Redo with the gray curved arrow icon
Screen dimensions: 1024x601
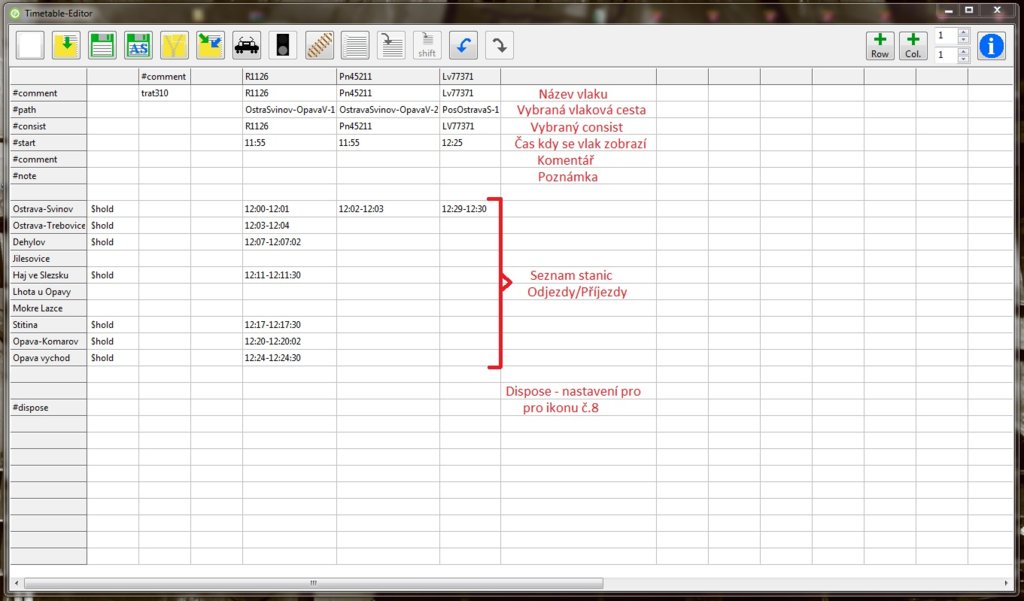498,45
